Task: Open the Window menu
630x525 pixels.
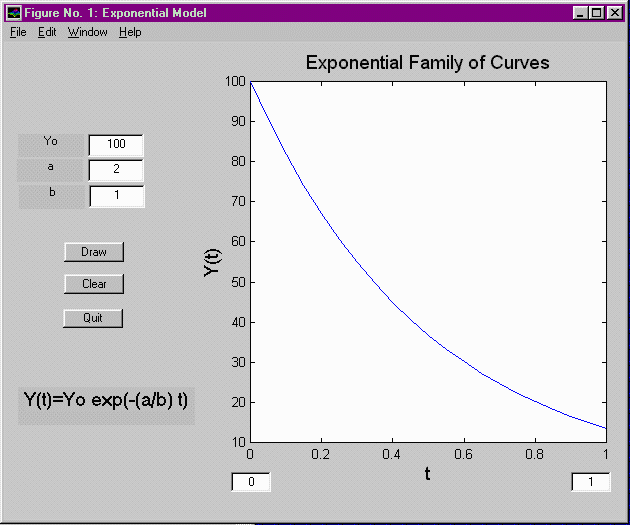Action: click(x=87, y=32)
